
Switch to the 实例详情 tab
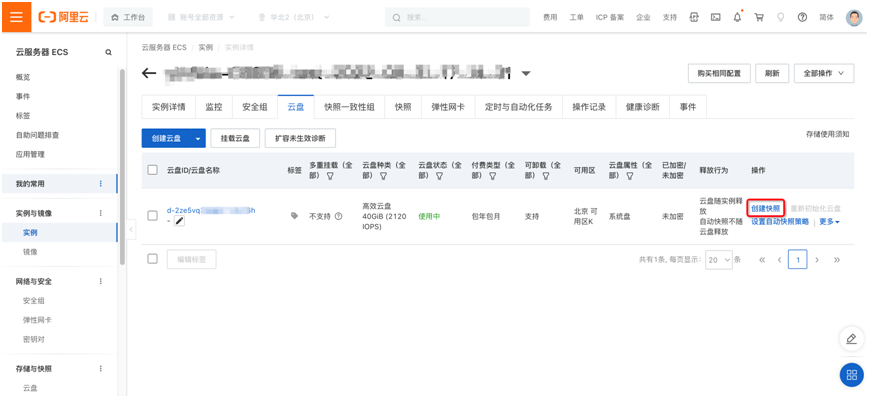pos(168,107)
